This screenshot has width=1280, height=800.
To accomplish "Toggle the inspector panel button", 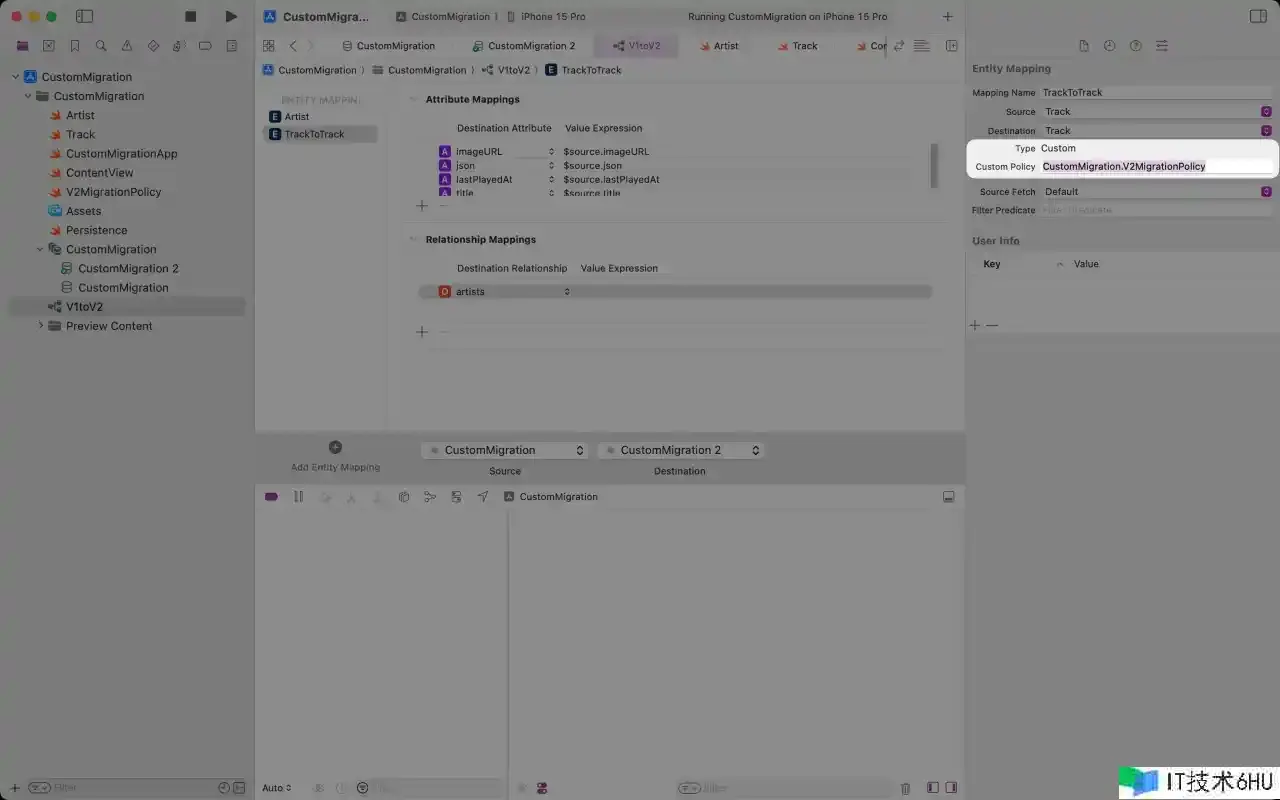I will [x=1259, y=16].
